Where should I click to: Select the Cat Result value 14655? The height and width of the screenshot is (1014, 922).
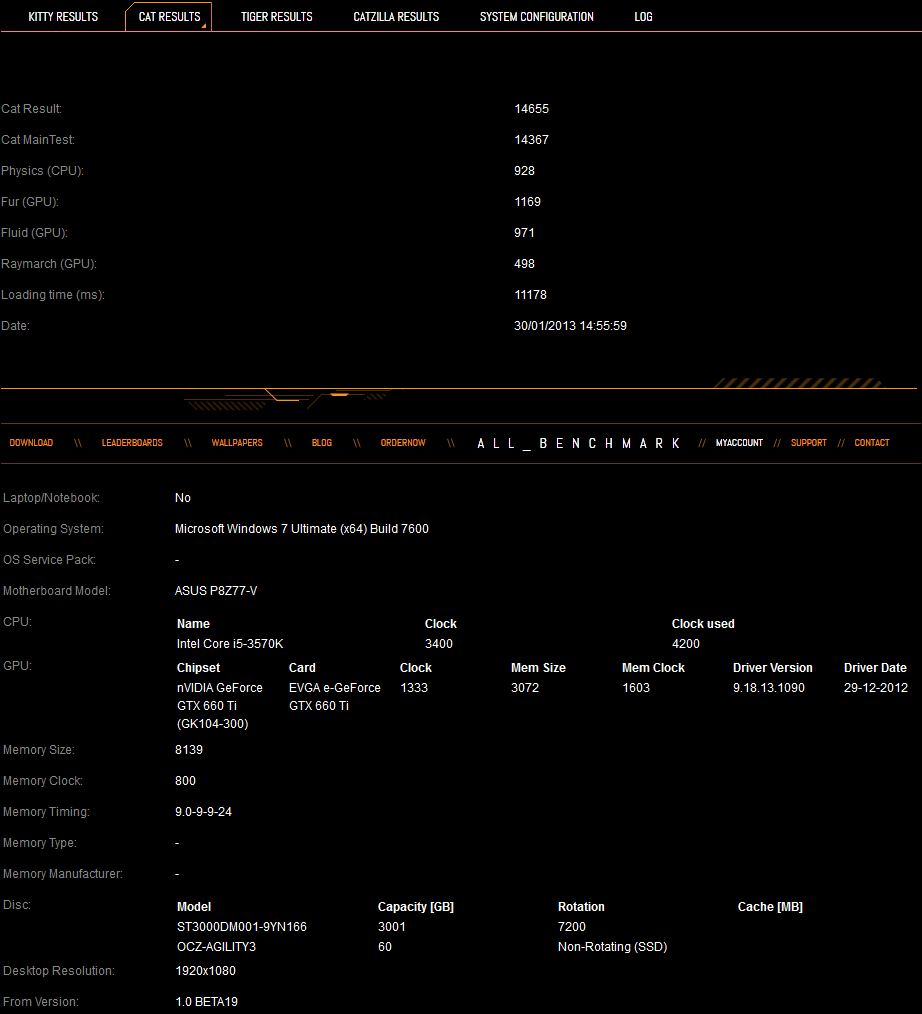(531, 109)
